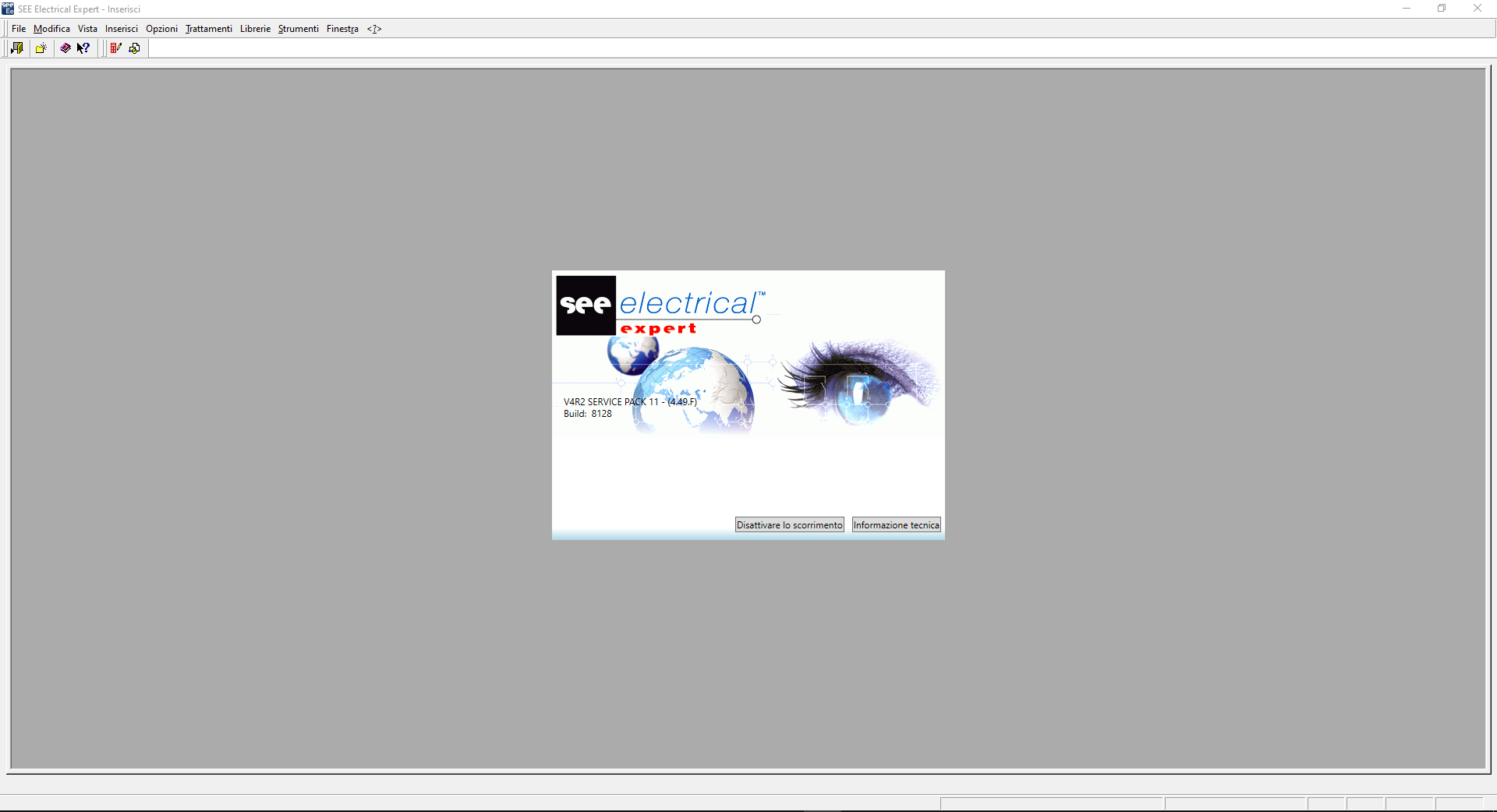
Task: Click the new project sparkle icon
Action: point(41,48)
